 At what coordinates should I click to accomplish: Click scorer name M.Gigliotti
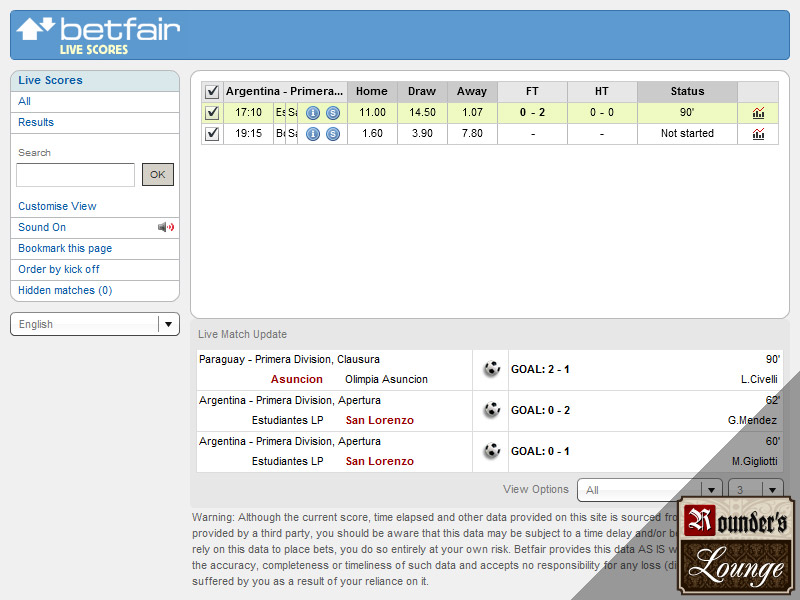(755, 461)
